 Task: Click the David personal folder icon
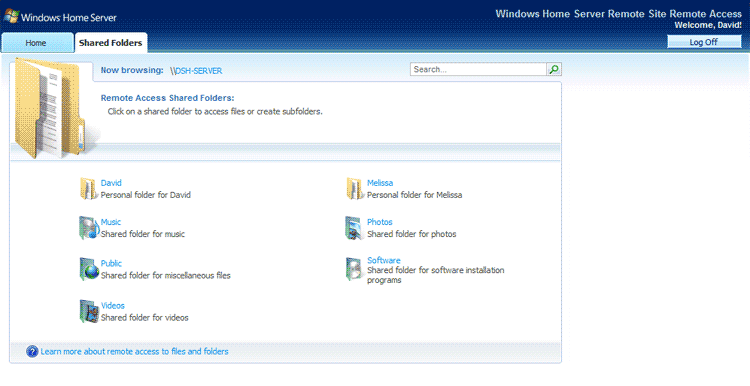coord(89,188)
